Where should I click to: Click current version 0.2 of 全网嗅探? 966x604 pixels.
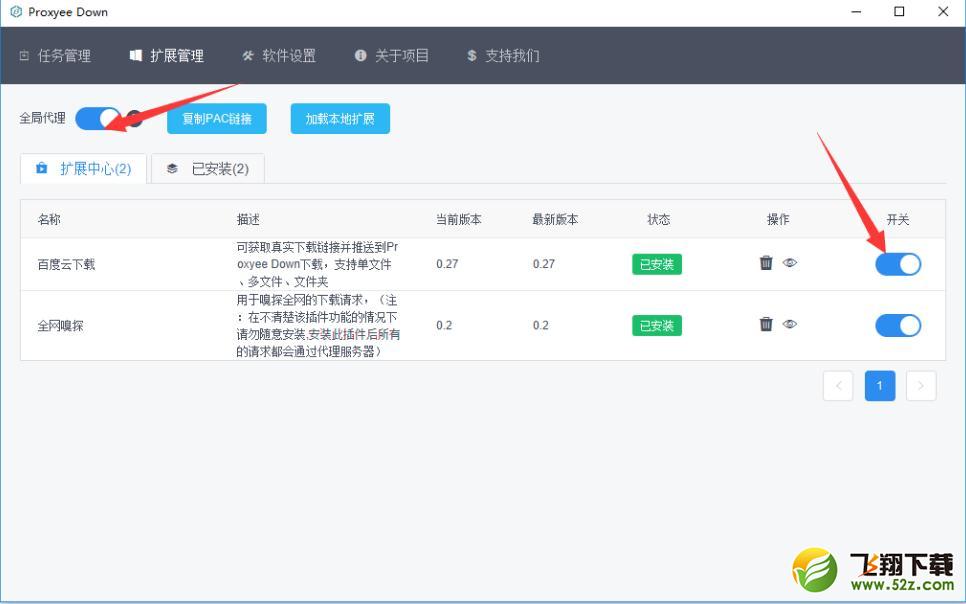pos(444,325)
